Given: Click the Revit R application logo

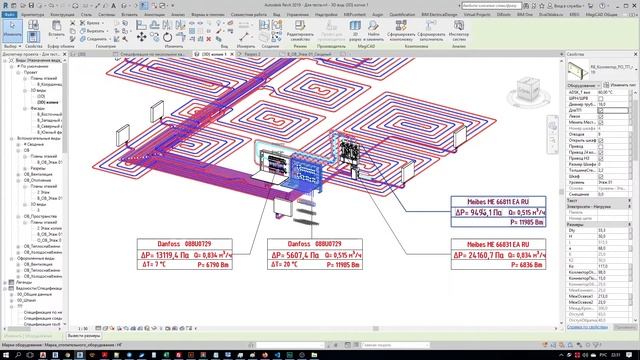Looking at the screenshot, I should click(5, 6).
